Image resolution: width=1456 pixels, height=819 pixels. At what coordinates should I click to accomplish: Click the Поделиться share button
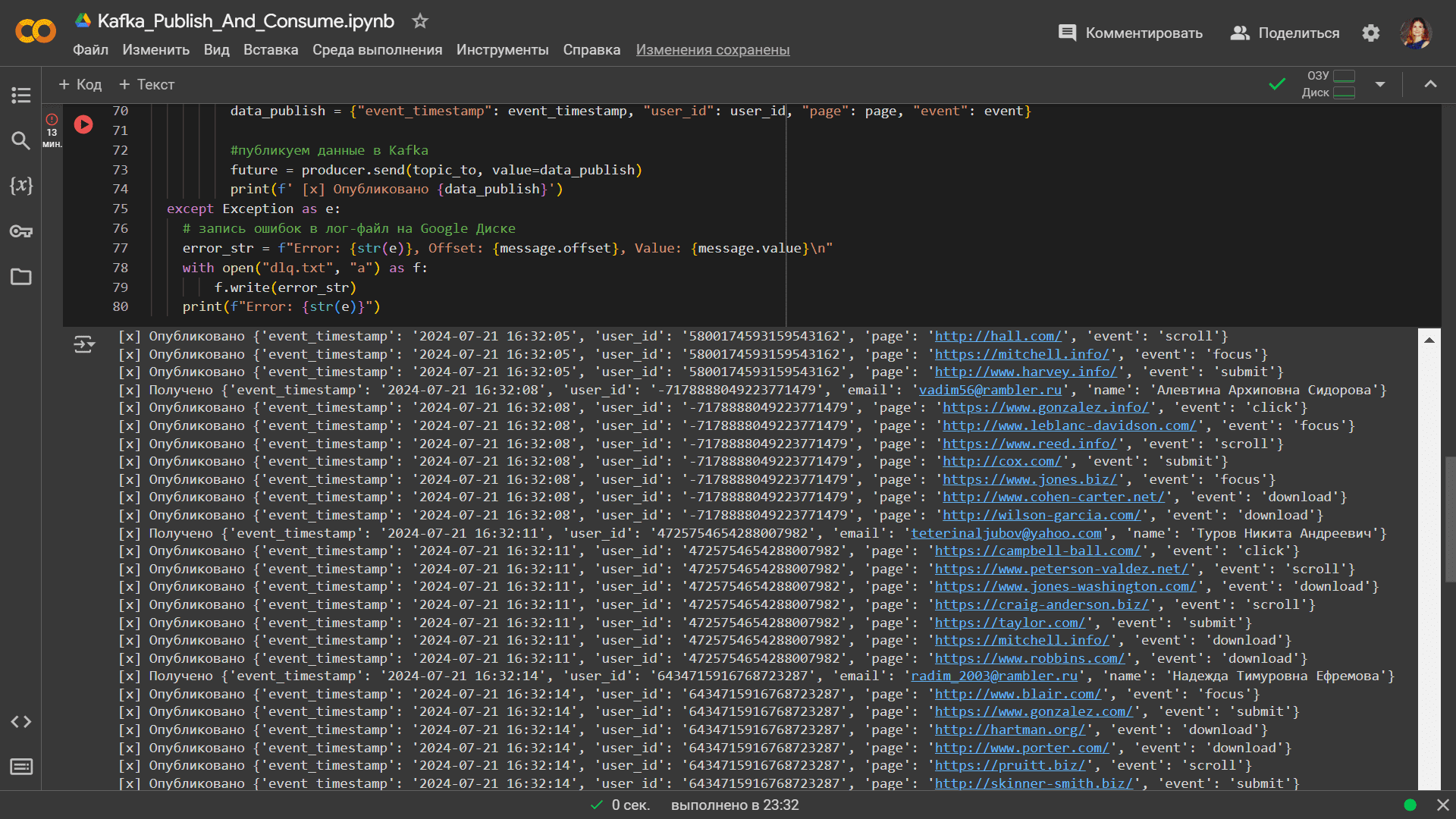tap(1285, 33)
